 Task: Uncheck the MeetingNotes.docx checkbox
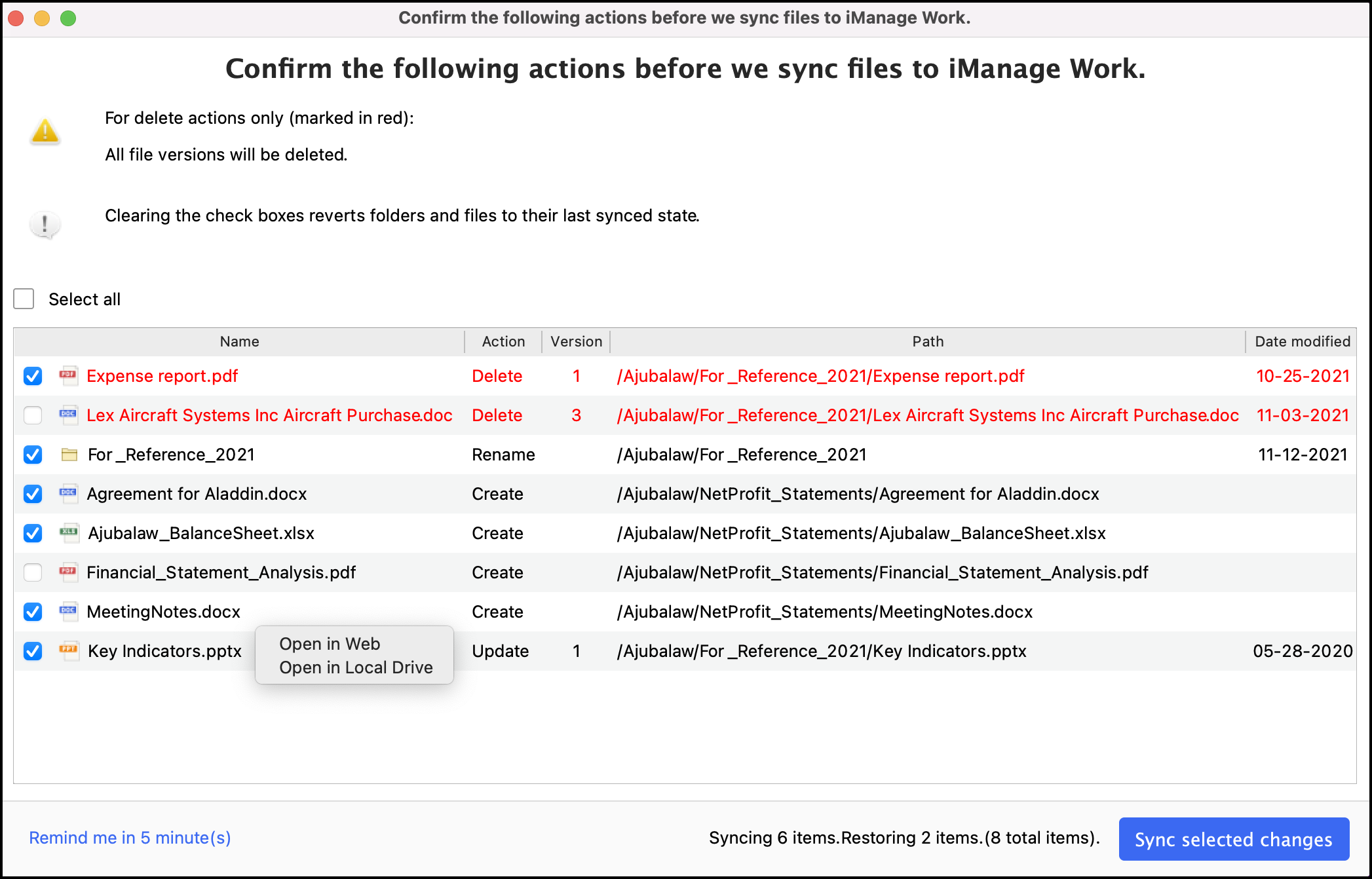(33, 612)
